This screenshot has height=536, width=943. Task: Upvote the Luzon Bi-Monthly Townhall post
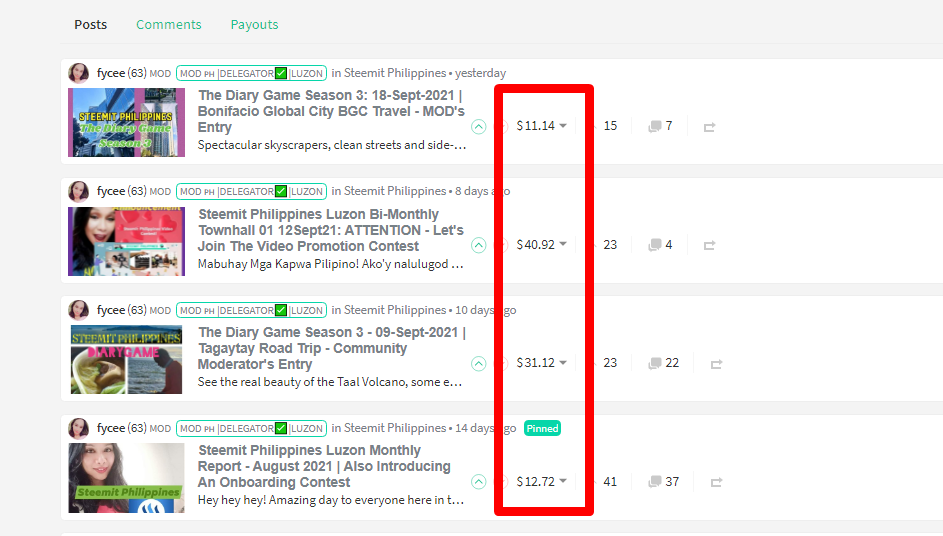coord(479,245)
